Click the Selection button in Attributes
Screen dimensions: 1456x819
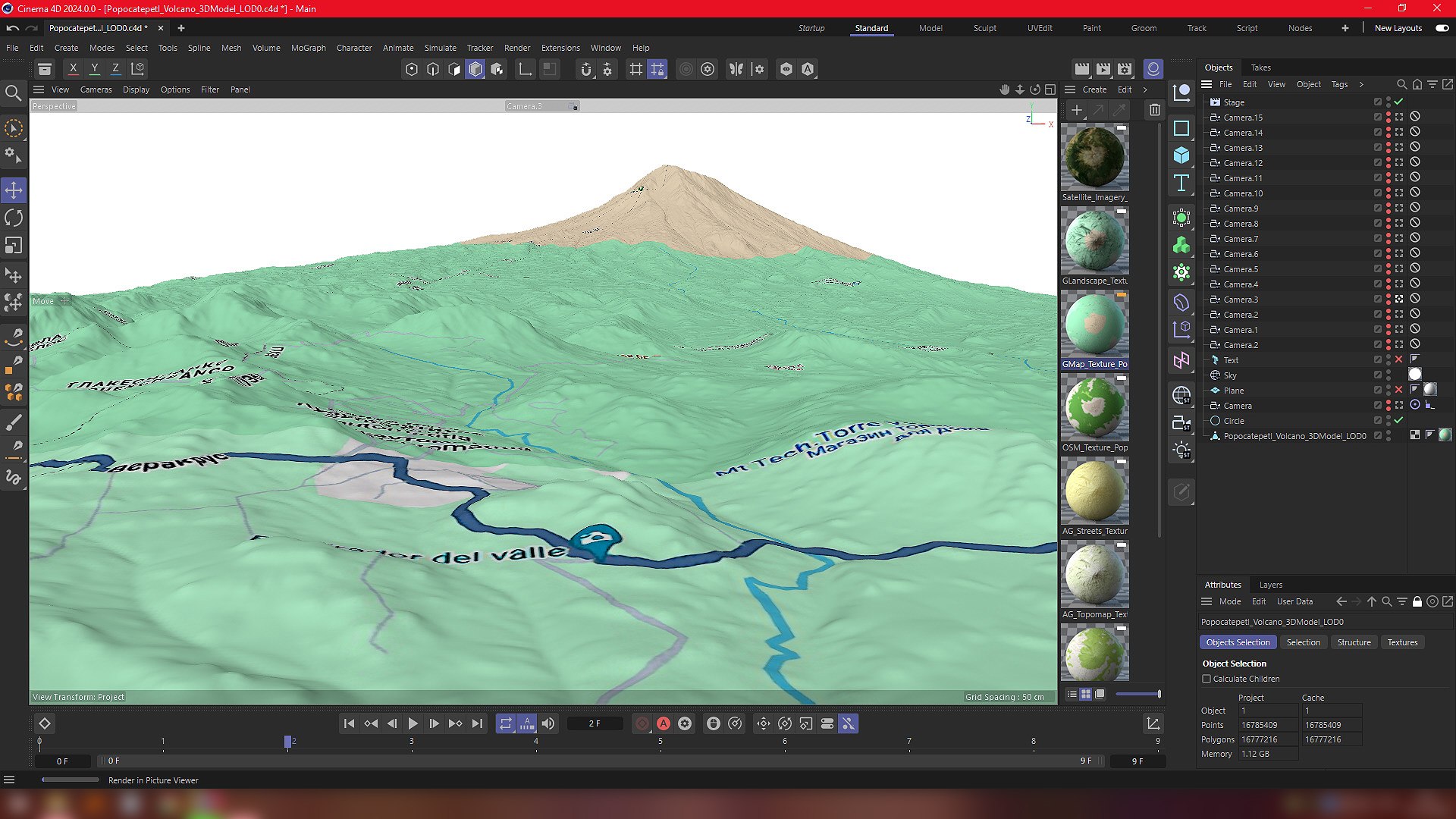tap(1303, 642)
